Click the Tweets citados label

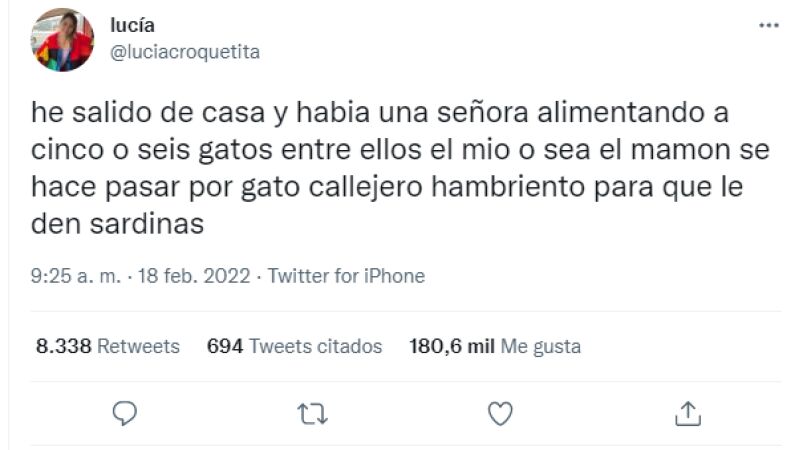315,347
